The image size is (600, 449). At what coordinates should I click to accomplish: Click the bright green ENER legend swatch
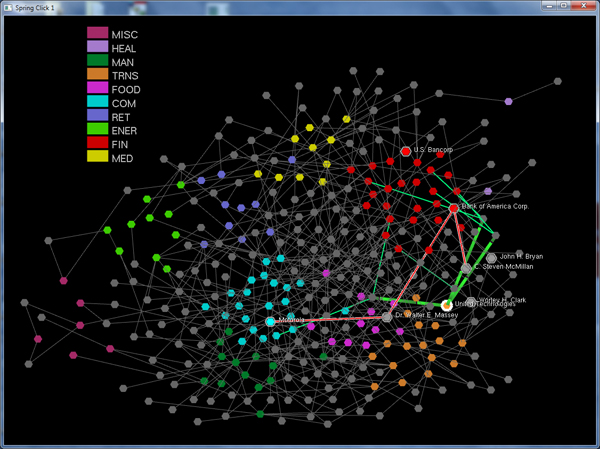[x=98, y=129]
